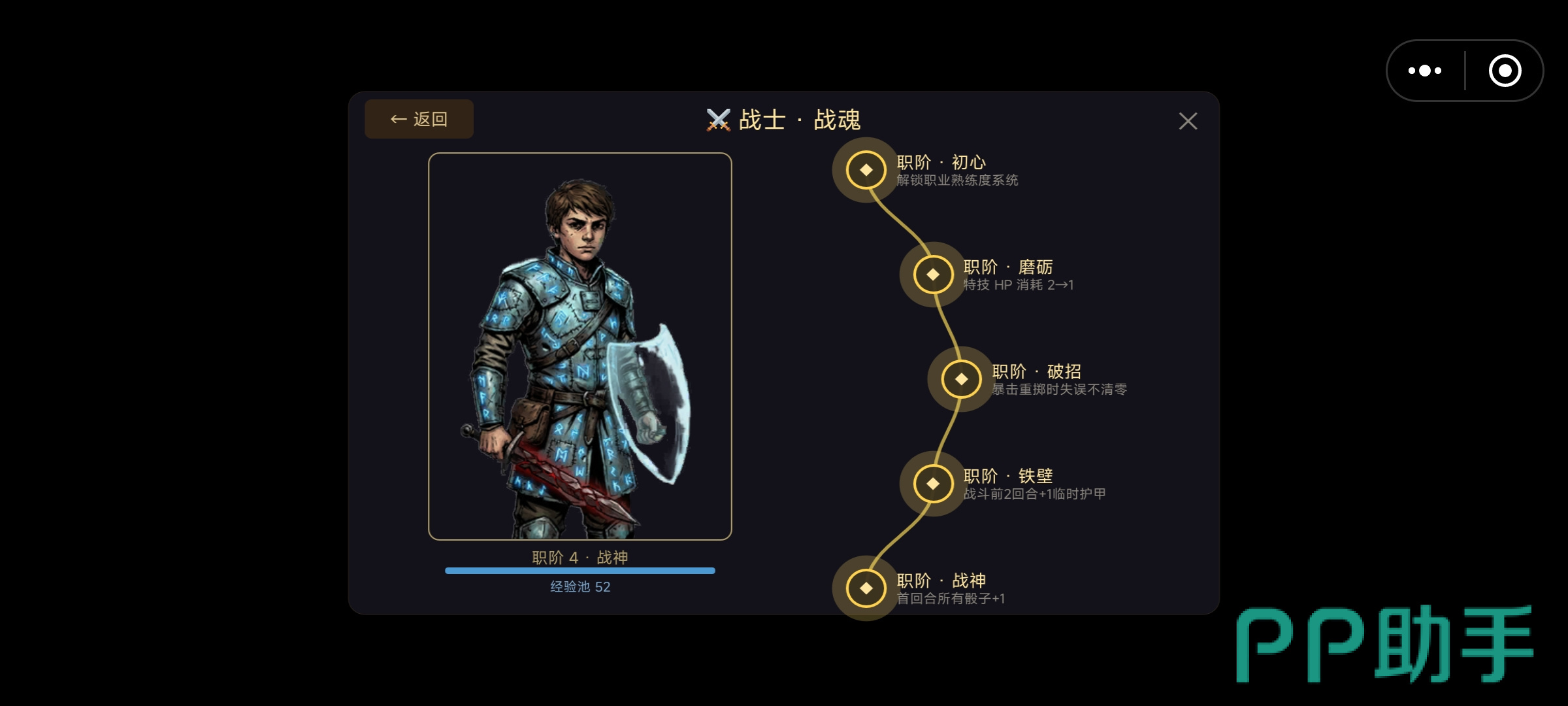Click 首回合所有骰子+1 description
The height and width of the screenshot is (706, 1568).
tap(951, 599)
